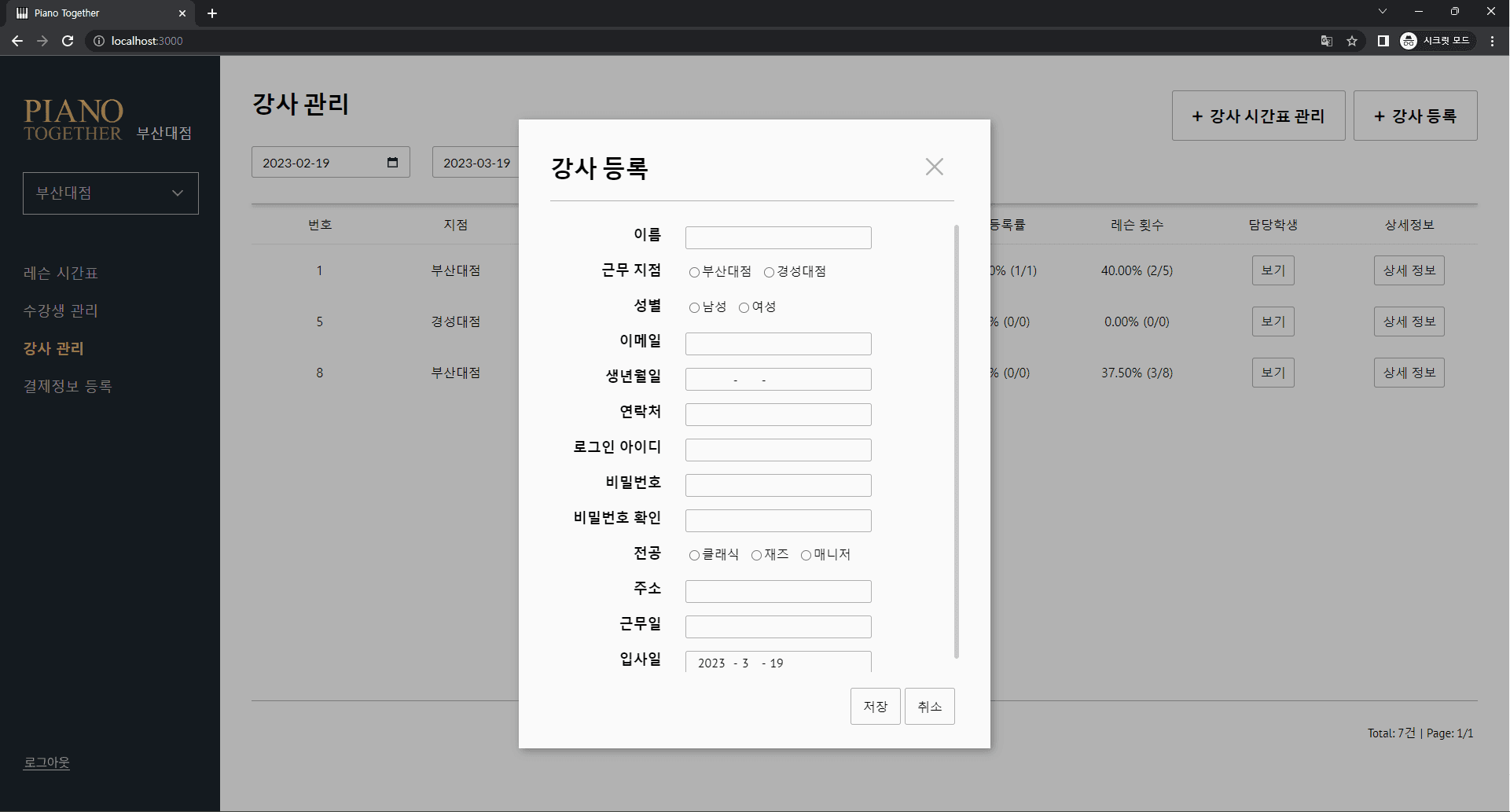Open + 강사 시간표 관리
The height and width of the screenshot is (812, 1510).
[x=1258, y=116]
